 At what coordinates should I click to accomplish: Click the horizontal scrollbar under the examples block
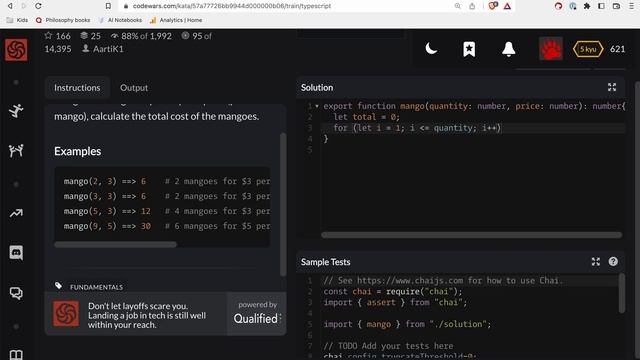[116, 244]
